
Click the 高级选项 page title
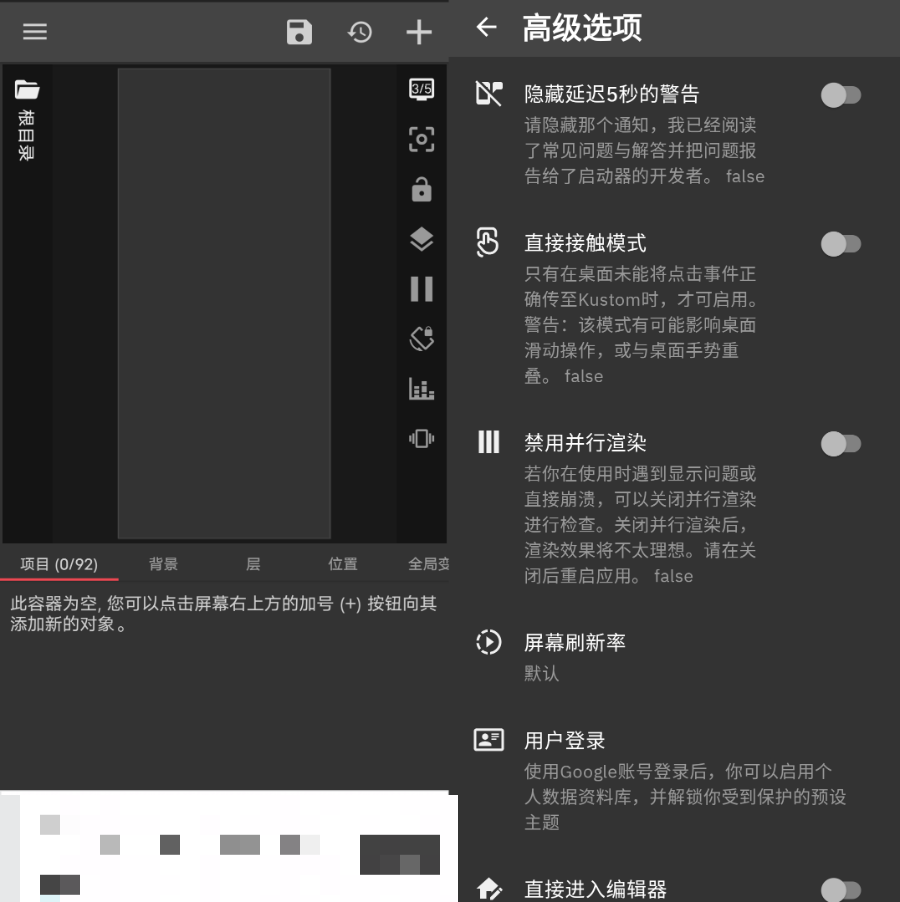[x=581, y=28]
